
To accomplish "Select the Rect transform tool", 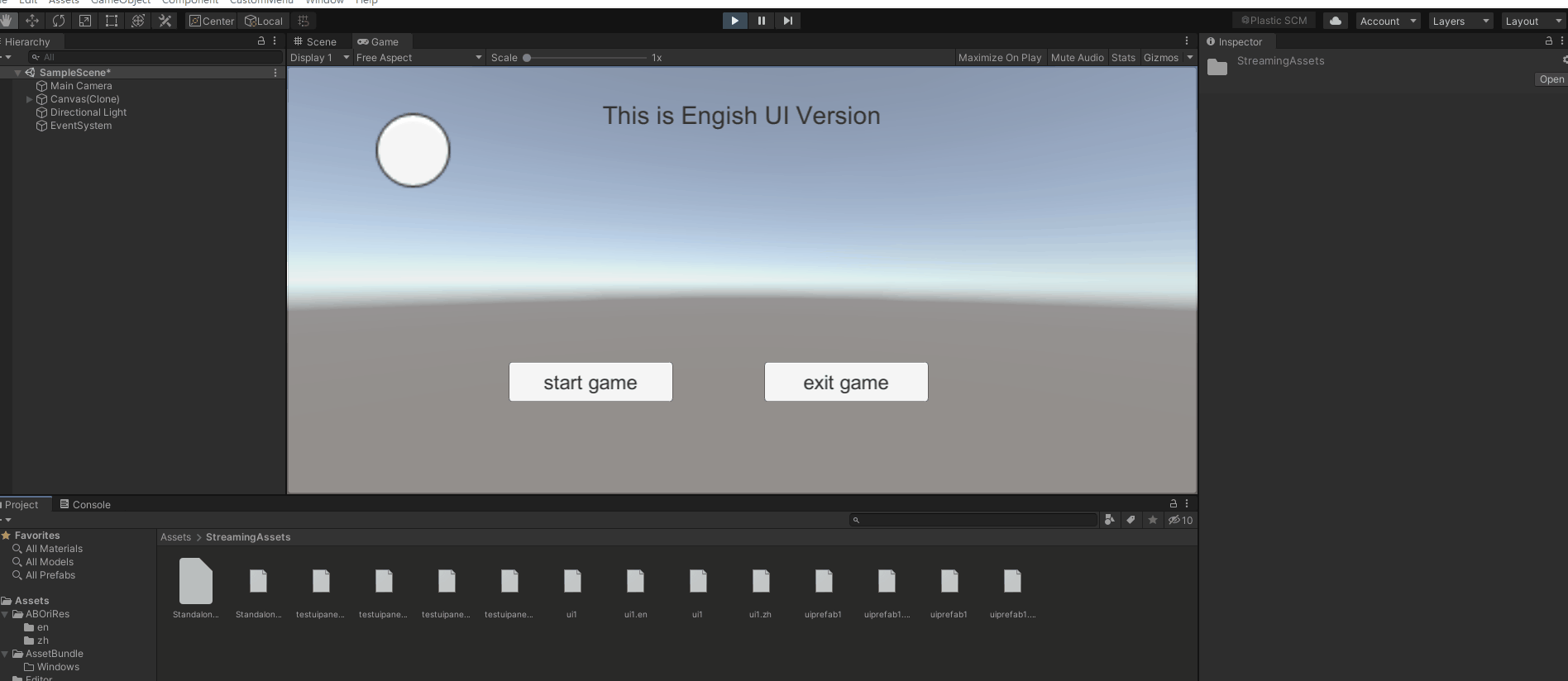I will [x=112, y=21].
